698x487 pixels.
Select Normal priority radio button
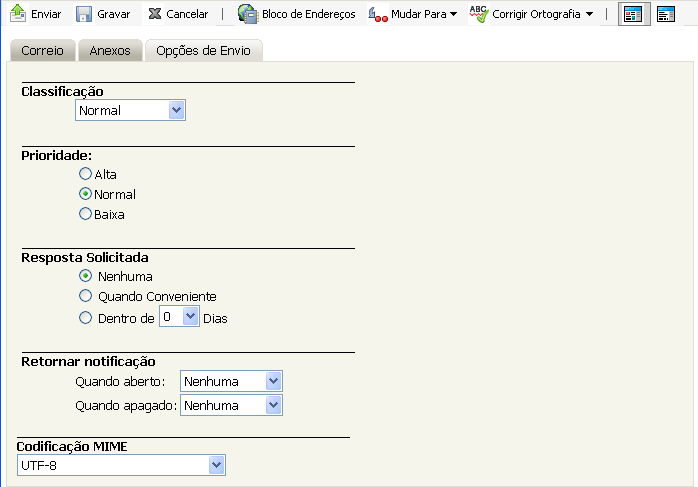point(85,194)
